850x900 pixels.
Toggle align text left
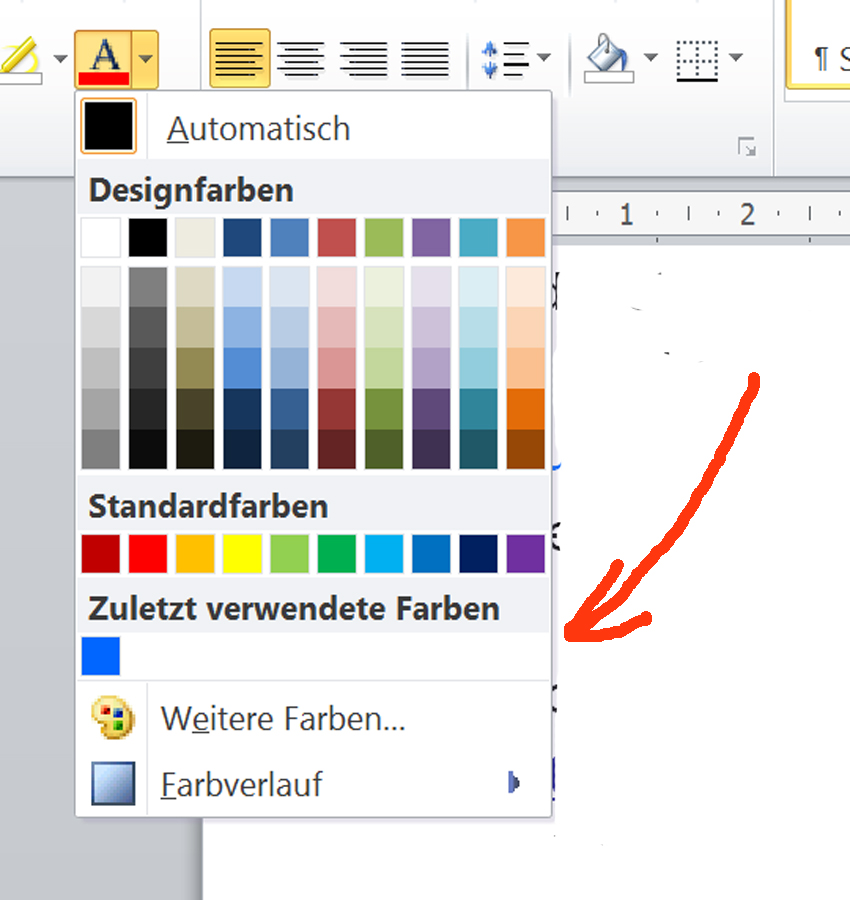click(x=239, y=58)
